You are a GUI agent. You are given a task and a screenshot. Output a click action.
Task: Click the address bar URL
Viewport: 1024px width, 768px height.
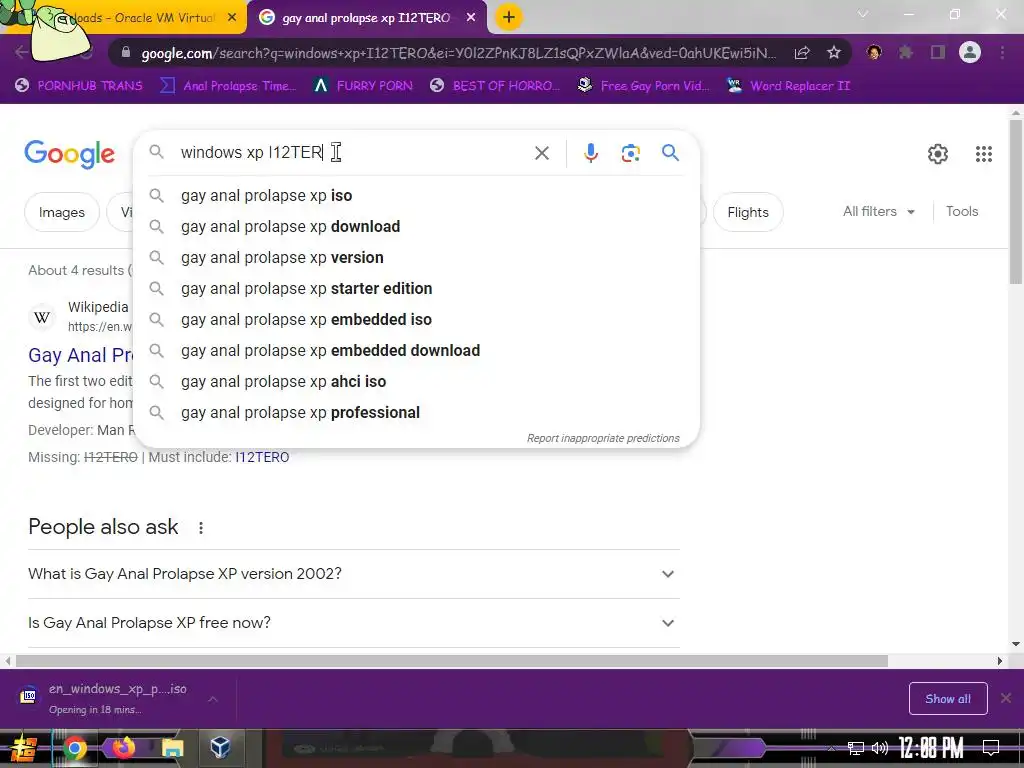458,53
